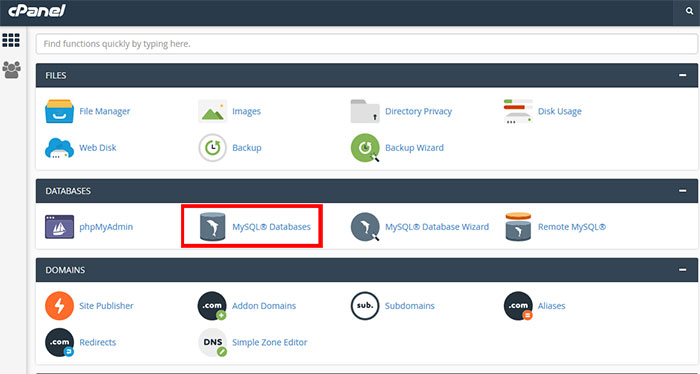Open the Web Disk cloud icon
Screen dimensions: 700x374
(x=59, y=148)
